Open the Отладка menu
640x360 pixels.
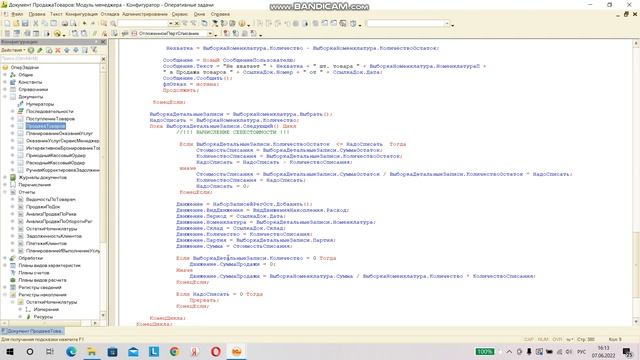pyautogui.click(x=110, y=14)
